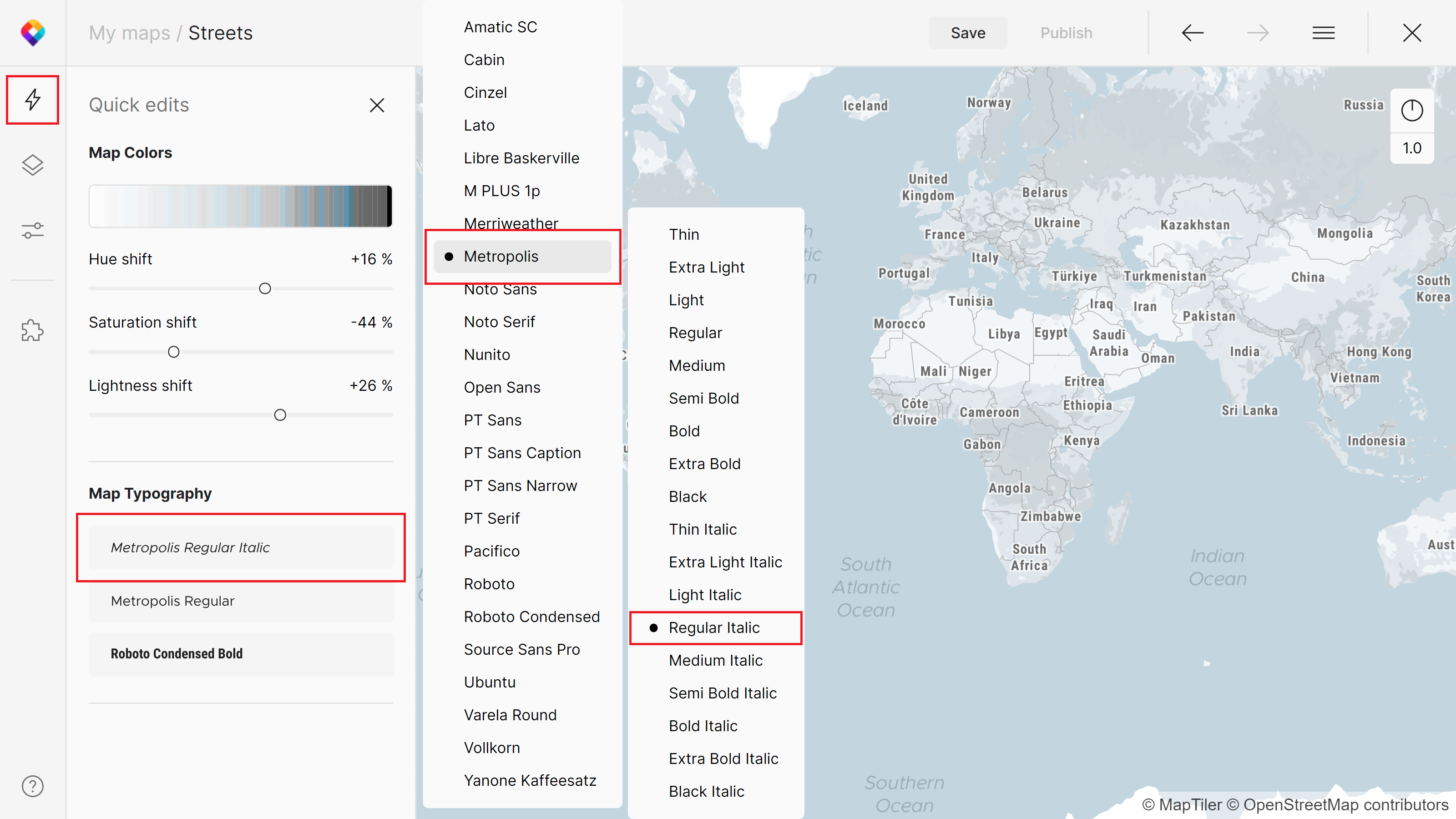Screen dimensions: 1456x819
Task: Choose the Semi Bold font weight
Action: (x=704, y=399)
